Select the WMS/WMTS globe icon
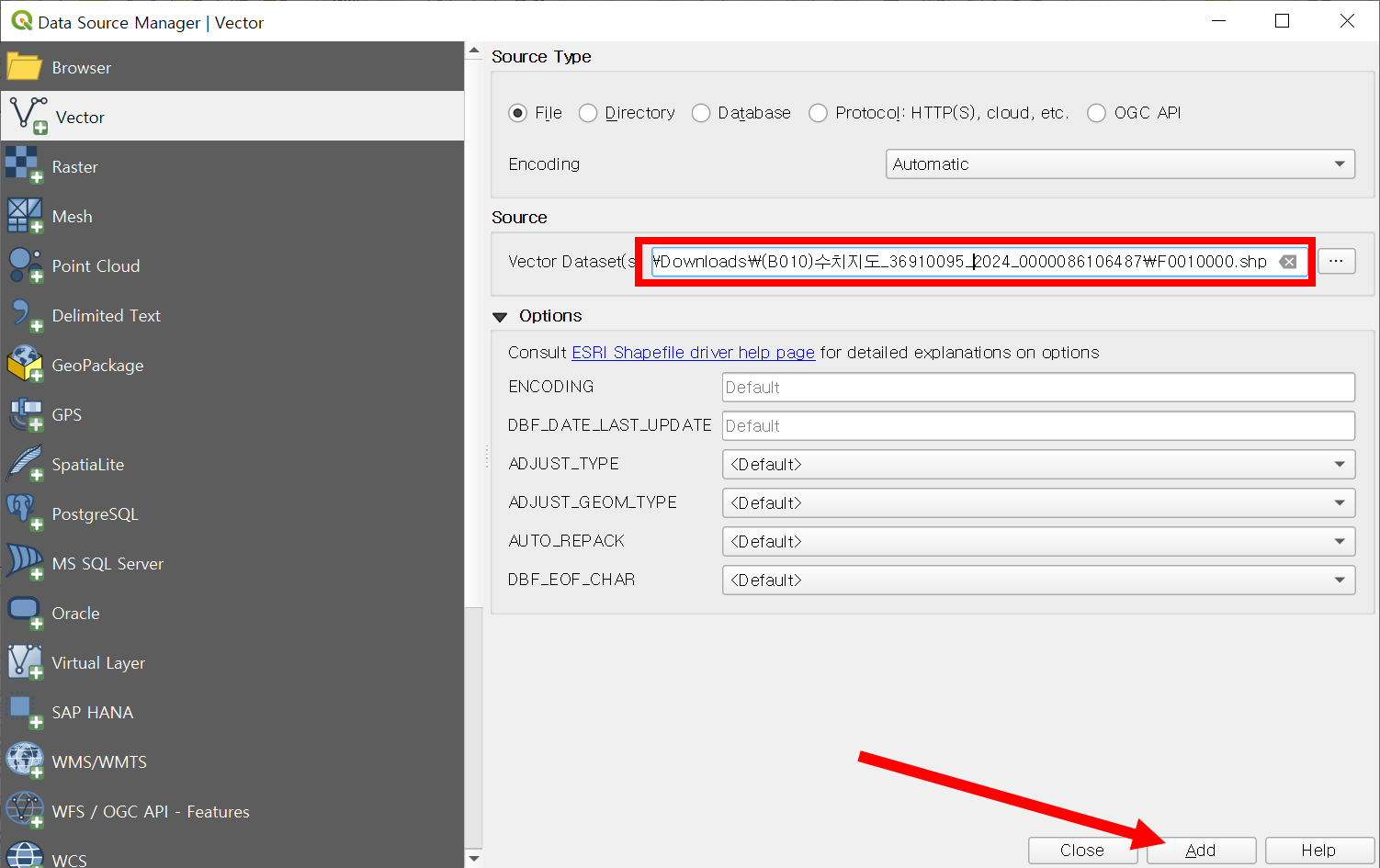Image resolution: width=1380 pixels, height=868 pixels. pos(24,761)
